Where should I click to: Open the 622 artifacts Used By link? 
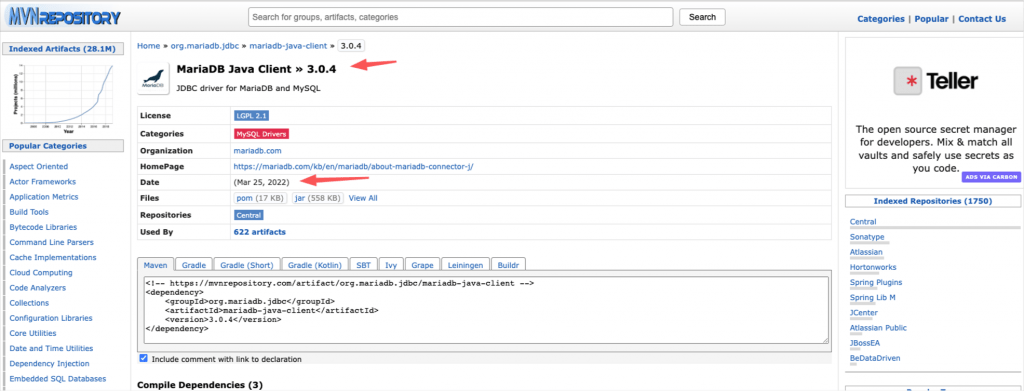coord(259,232)
